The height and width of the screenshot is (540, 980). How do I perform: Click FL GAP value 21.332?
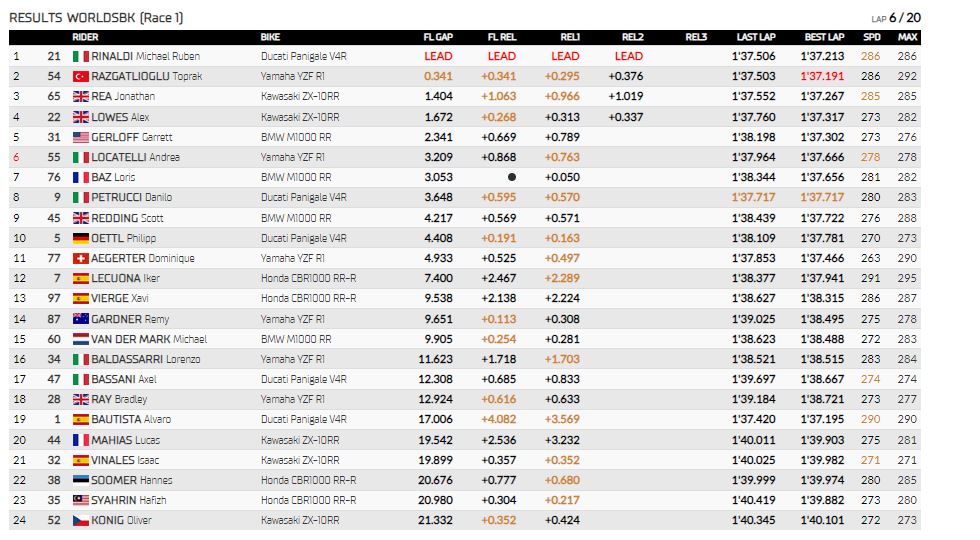coord(436,520)
